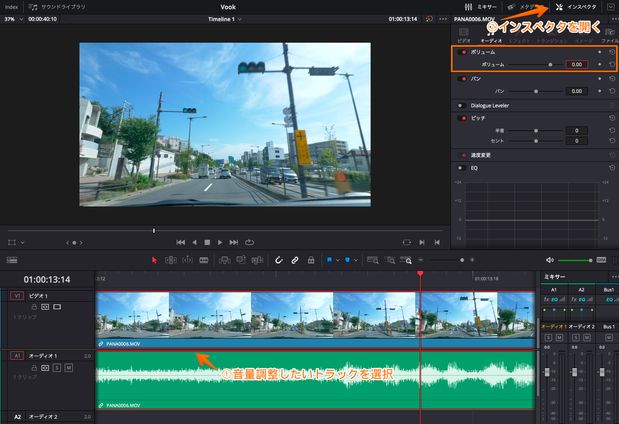The image size is (619, 424).
Task: Toggle the Linked Selection chain icon
Action: pyautogui.click(x=294, y=260)
